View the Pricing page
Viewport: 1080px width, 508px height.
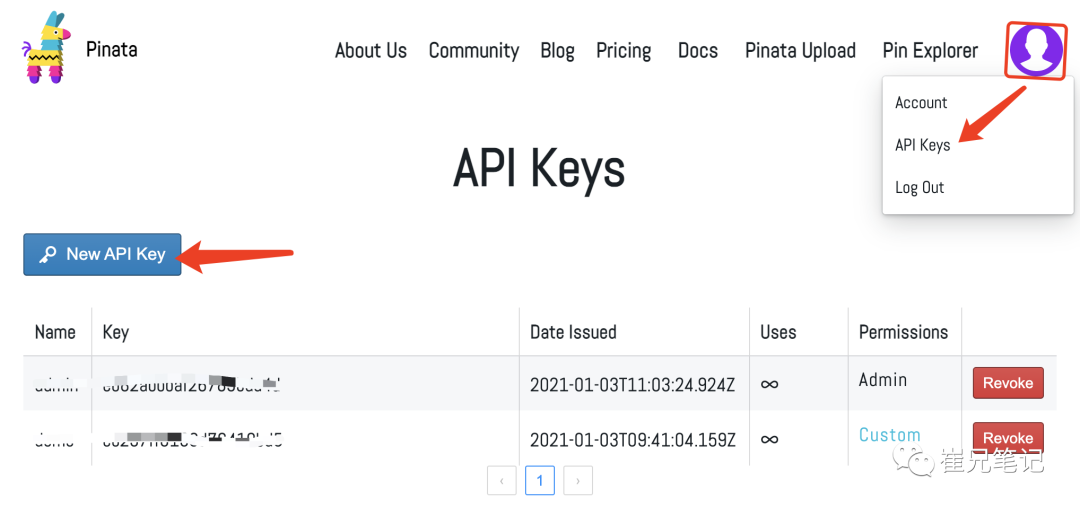[623, 50]
